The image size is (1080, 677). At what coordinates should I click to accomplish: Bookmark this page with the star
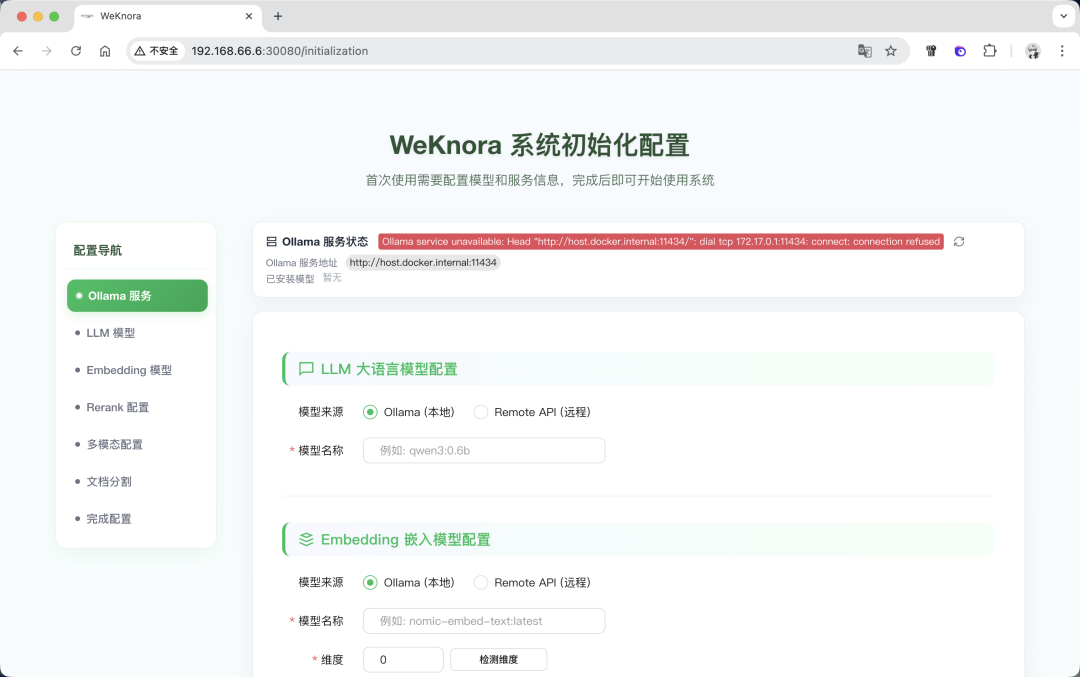[891, 51]
